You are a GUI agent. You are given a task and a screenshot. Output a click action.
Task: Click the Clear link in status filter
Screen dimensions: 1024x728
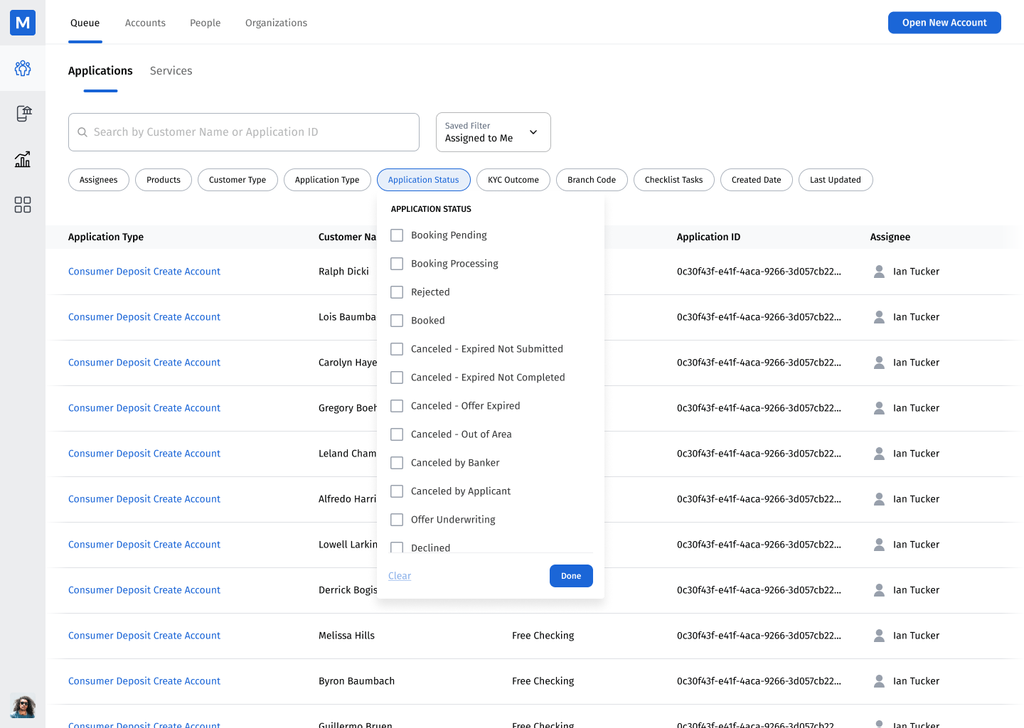pos(399,576)
